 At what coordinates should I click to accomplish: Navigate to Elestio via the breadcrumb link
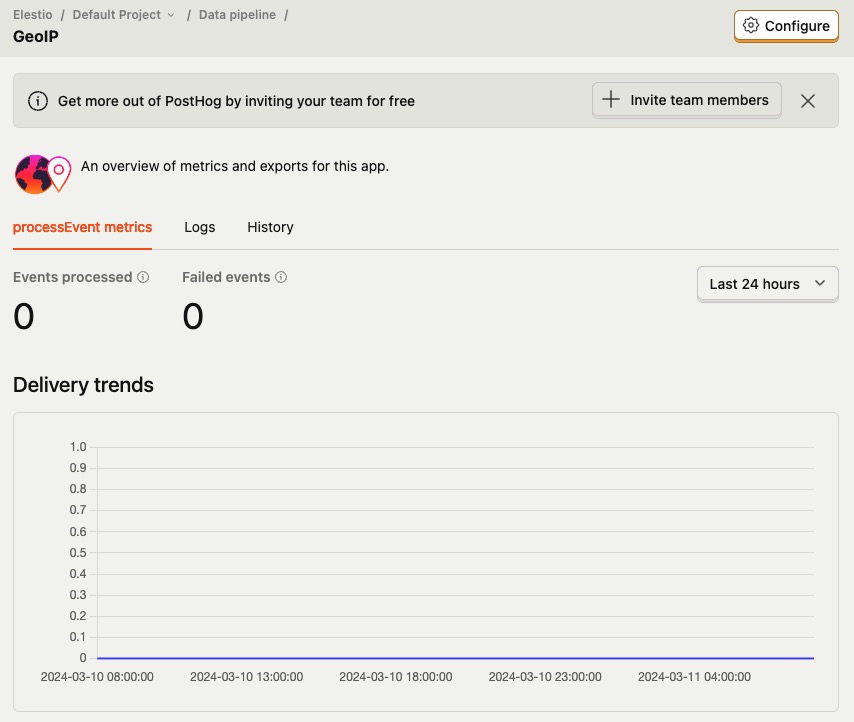point(33,14)
